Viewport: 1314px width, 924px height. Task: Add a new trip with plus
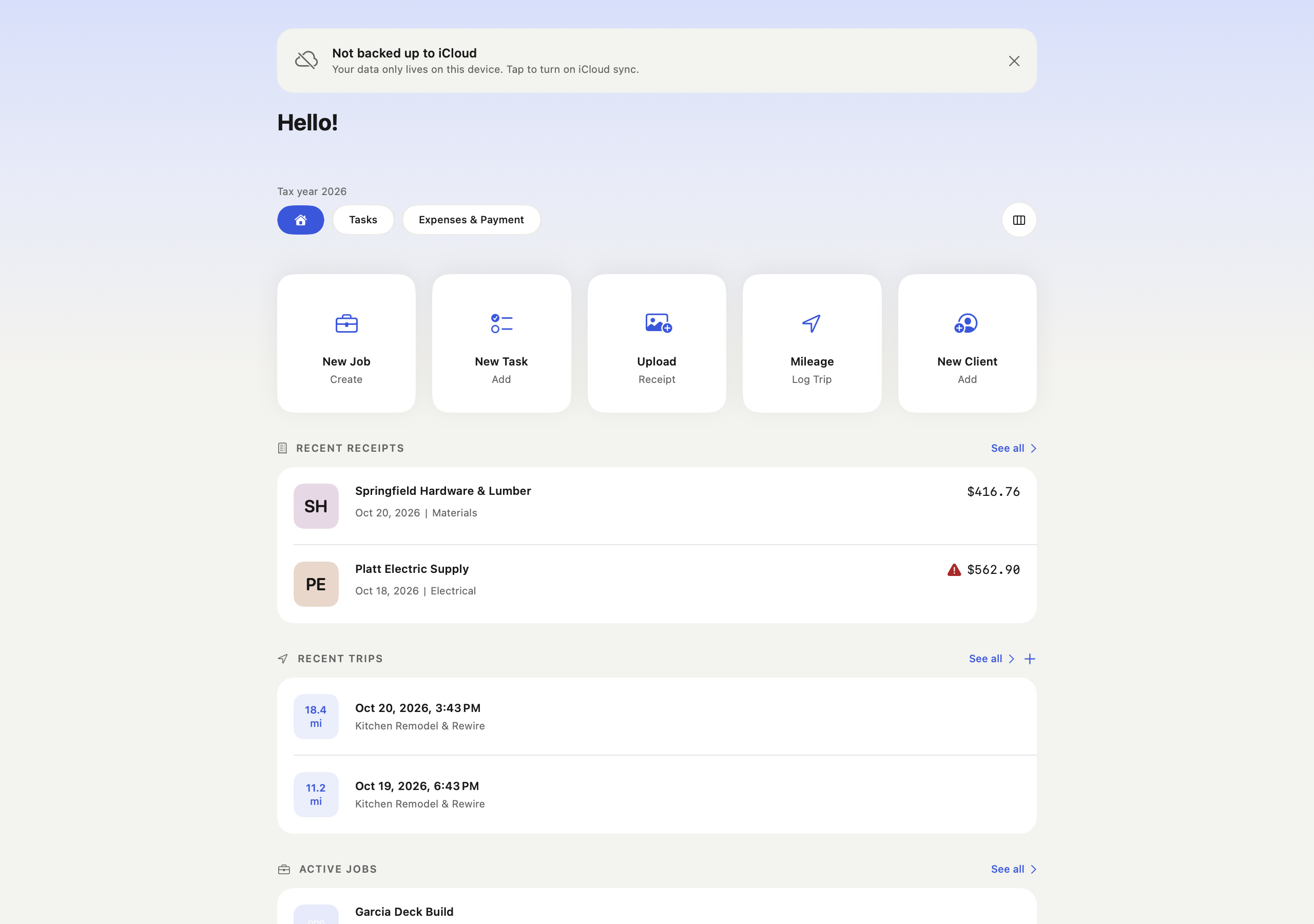(1029, 659)
